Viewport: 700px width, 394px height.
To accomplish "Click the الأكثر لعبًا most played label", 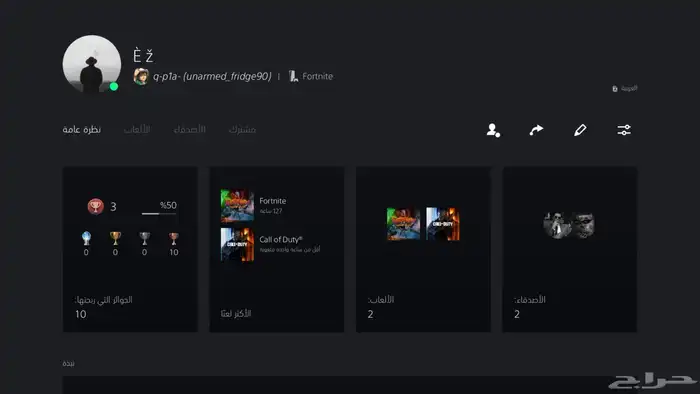I will coord(236,314).
